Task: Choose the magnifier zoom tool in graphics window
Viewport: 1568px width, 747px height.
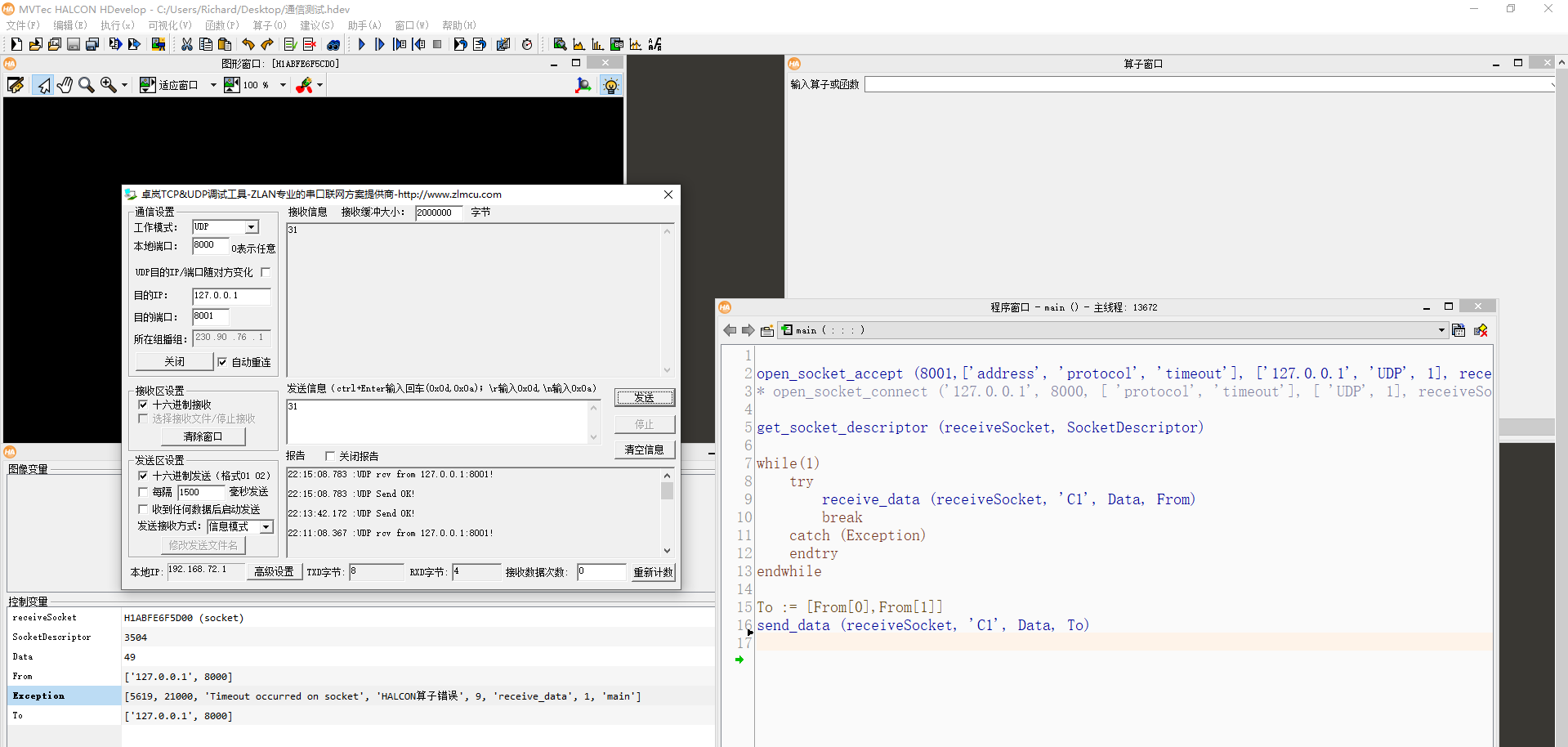Action: tap(86, 85)
